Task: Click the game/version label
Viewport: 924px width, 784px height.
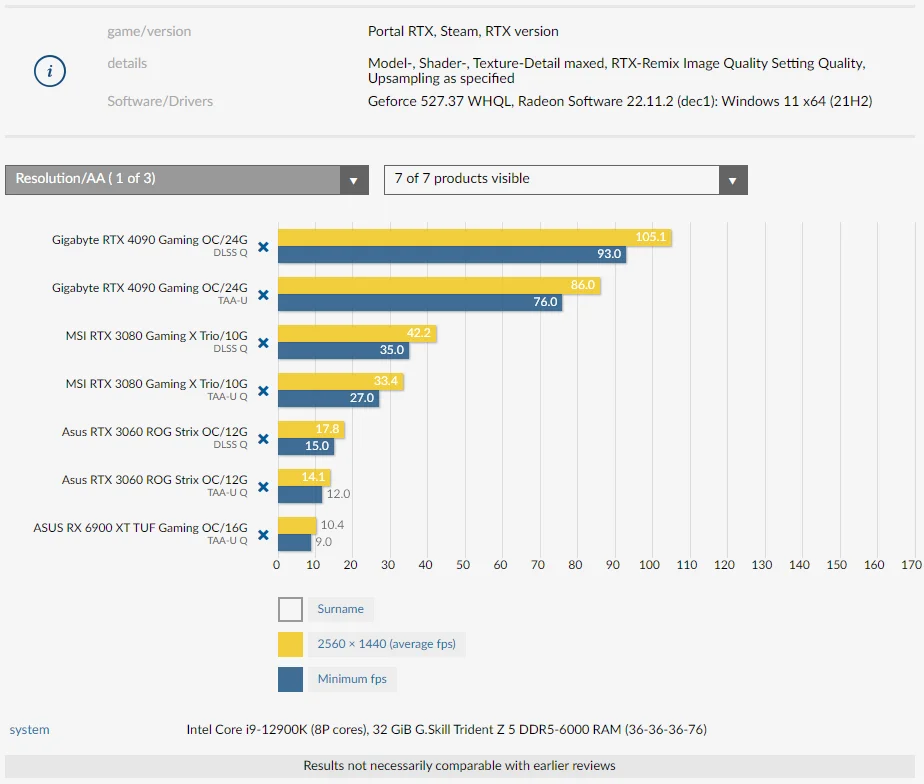Action: [x=149, y=31]
